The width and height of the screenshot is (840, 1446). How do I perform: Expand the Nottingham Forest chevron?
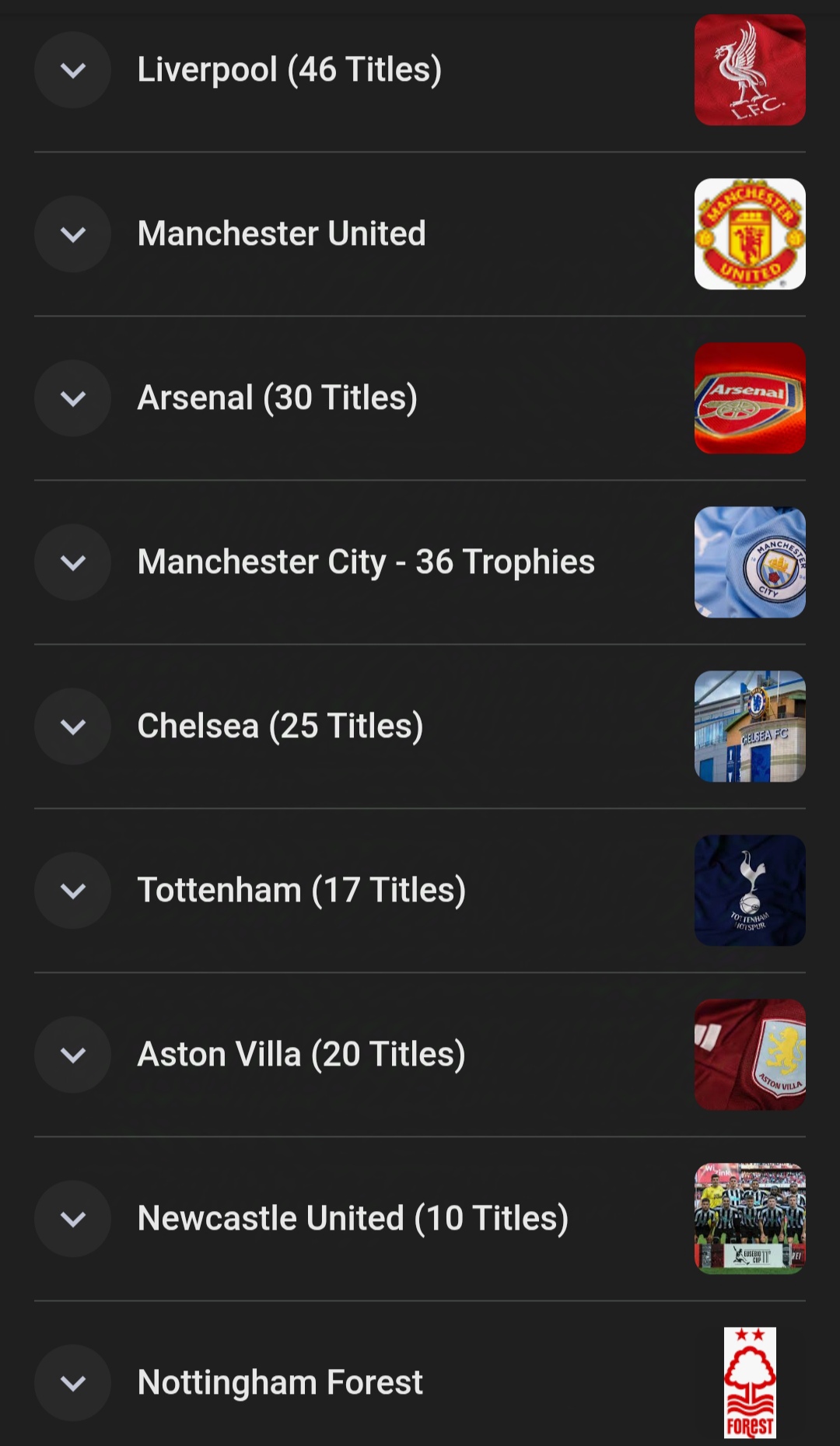pos(73,1383)
